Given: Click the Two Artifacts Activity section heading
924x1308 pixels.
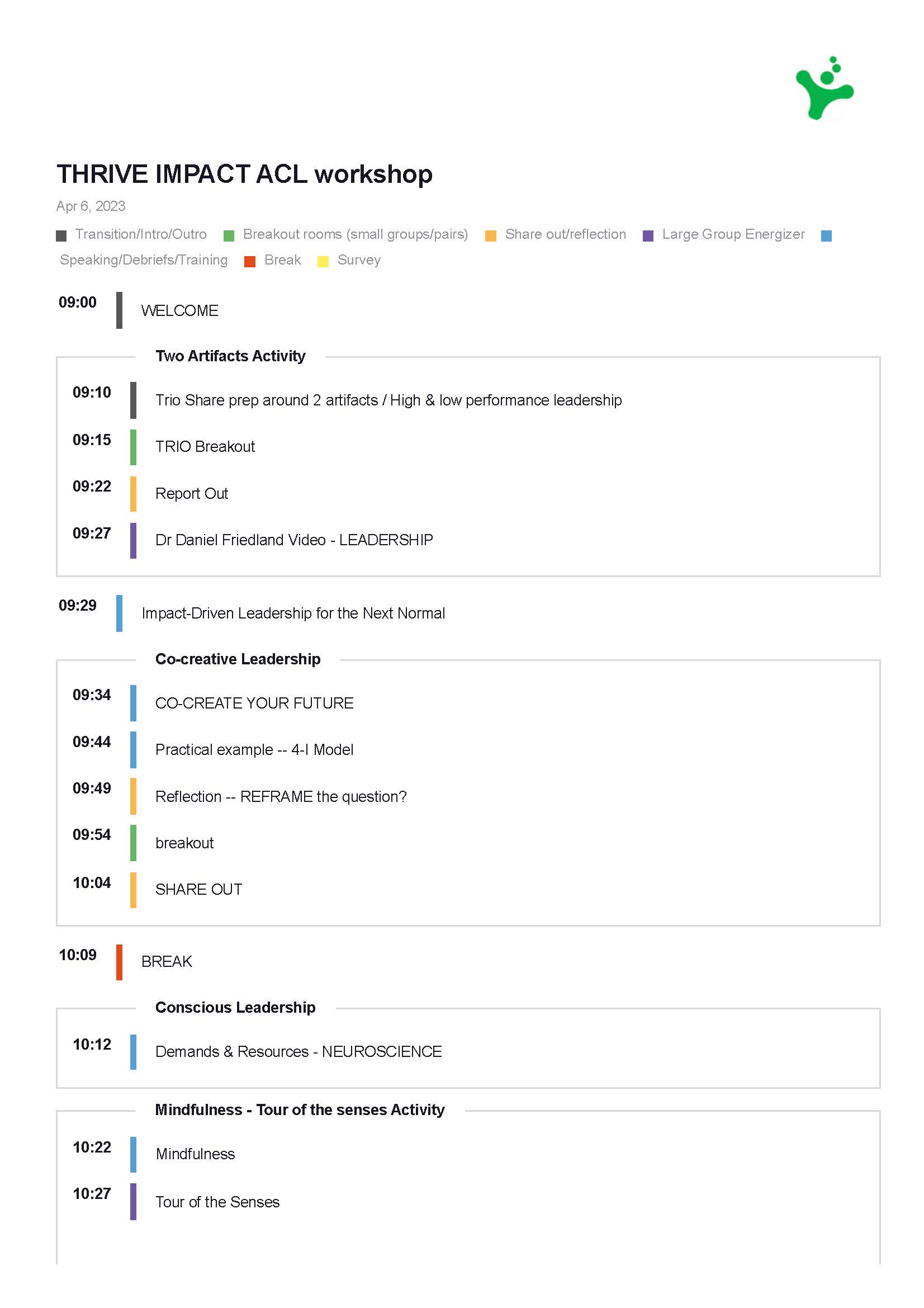Looking at the screenshot, I should pos(230,356).
